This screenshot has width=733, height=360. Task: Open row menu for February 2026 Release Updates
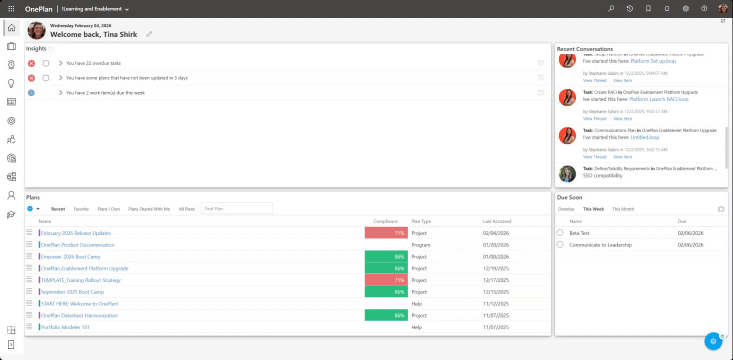pyautogui.click(x=29, y=232)
